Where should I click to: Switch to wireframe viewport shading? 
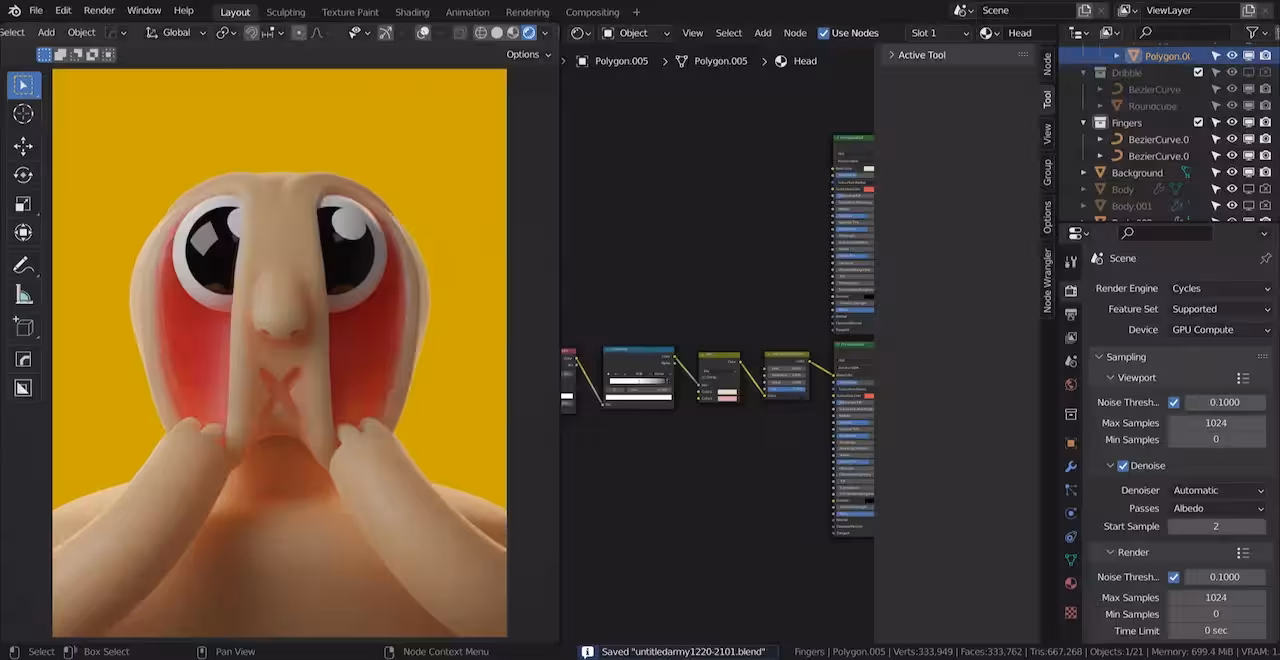coord(481,33)
